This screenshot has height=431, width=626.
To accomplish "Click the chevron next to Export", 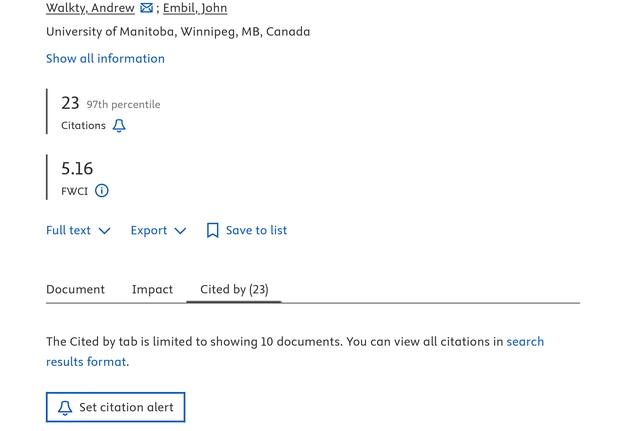I will (180, 231).
